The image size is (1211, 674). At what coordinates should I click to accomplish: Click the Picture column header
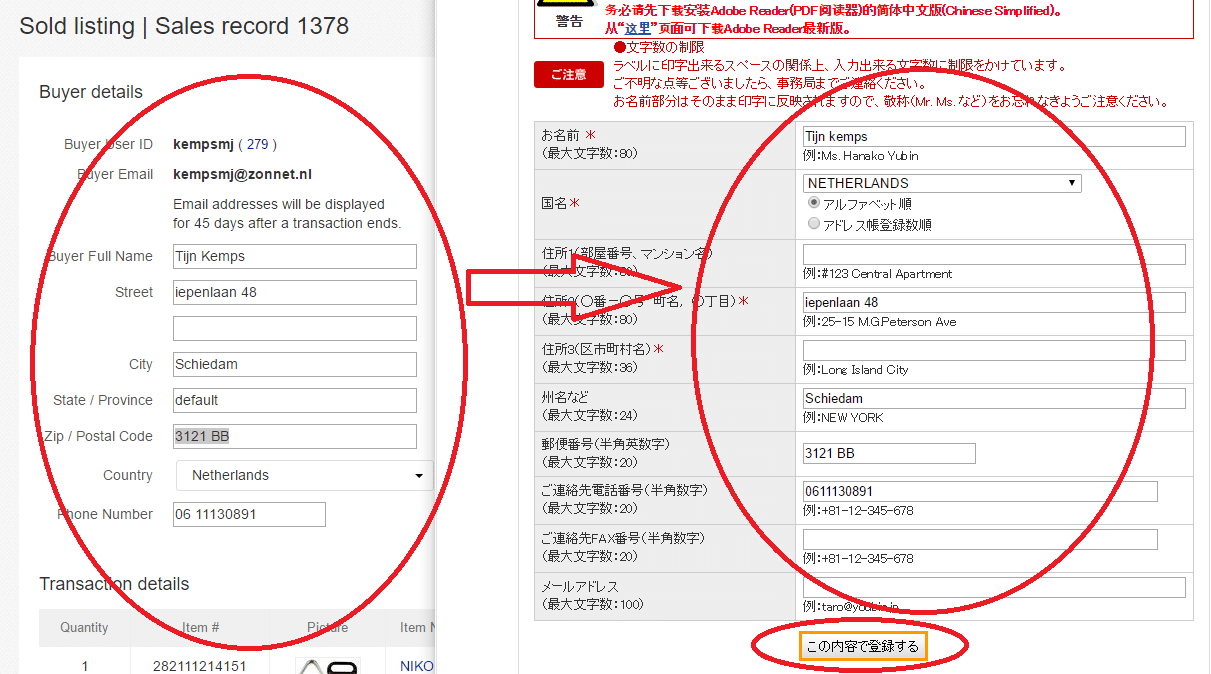tap(328, 628)
